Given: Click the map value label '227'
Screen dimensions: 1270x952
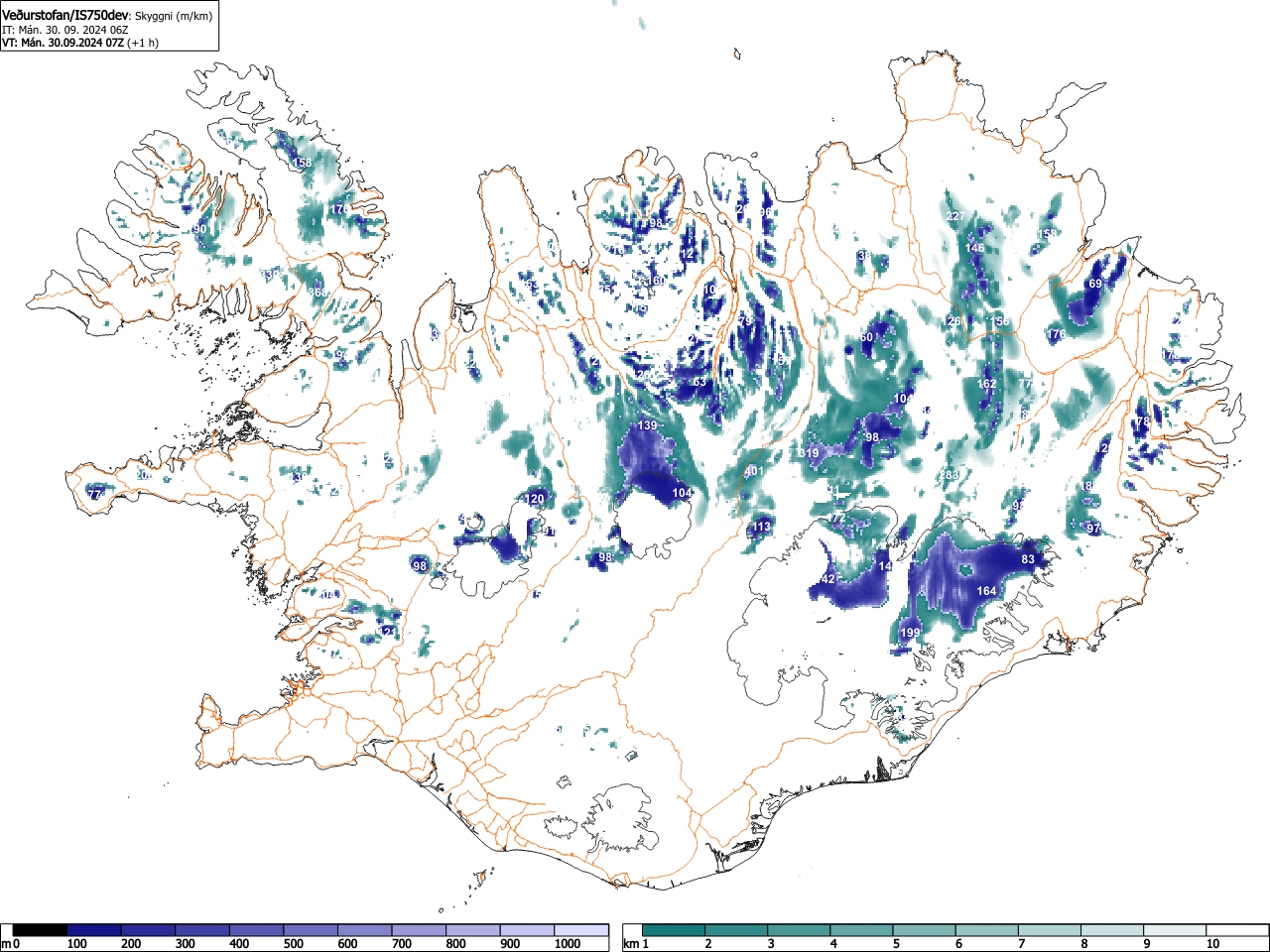Looking at the screenshot, I should click(955, 216).
